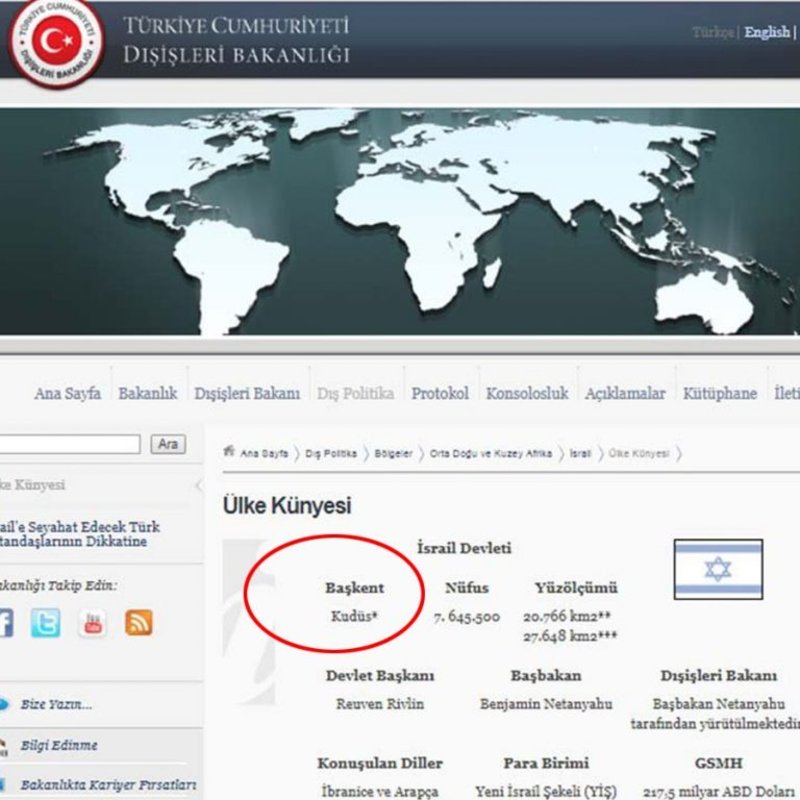Click the Twitter social media icon
The width and height of the screenshot is (800, 800).
pyautogui.click(x=45, y=623)
